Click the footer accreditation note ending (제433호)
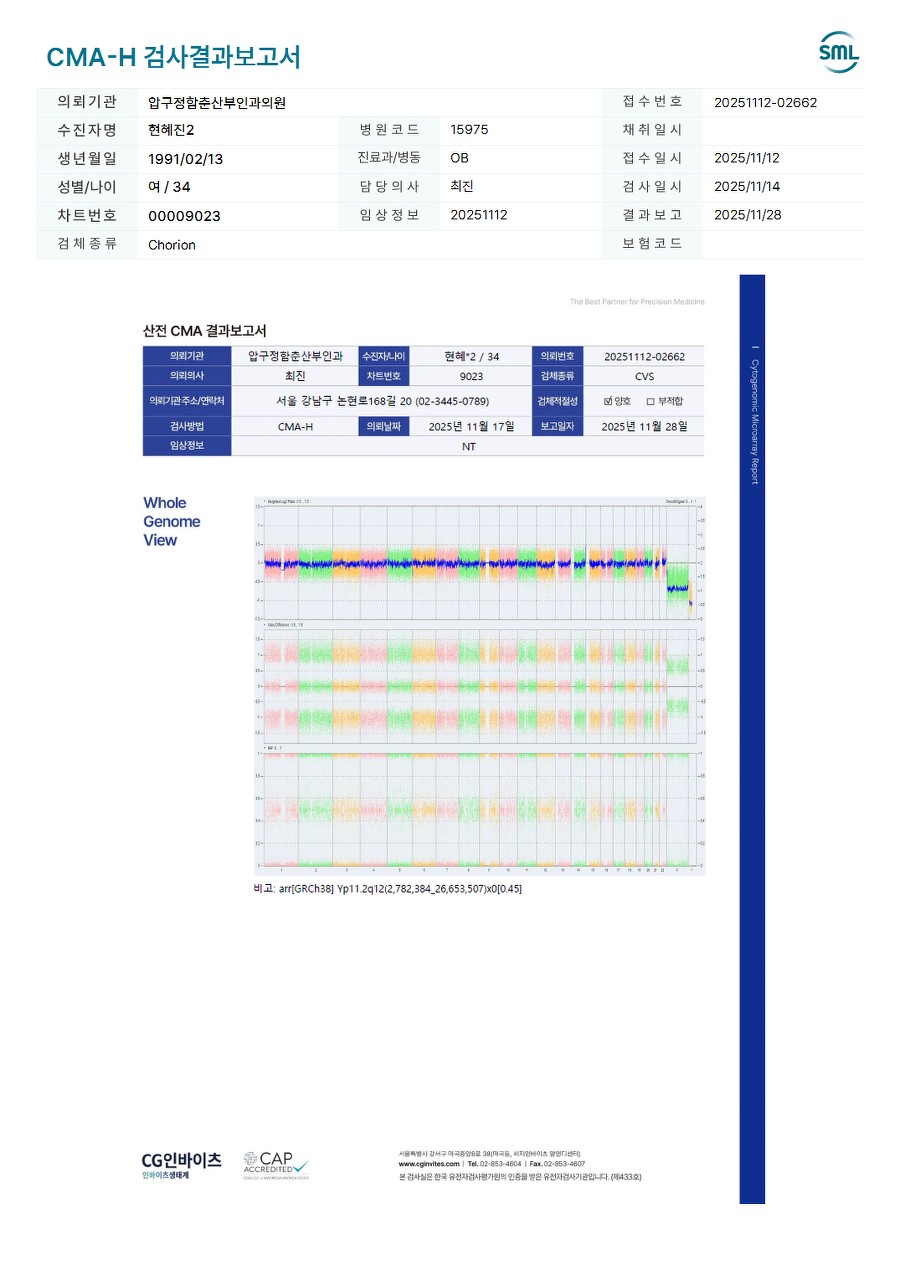 point(520,1177)
